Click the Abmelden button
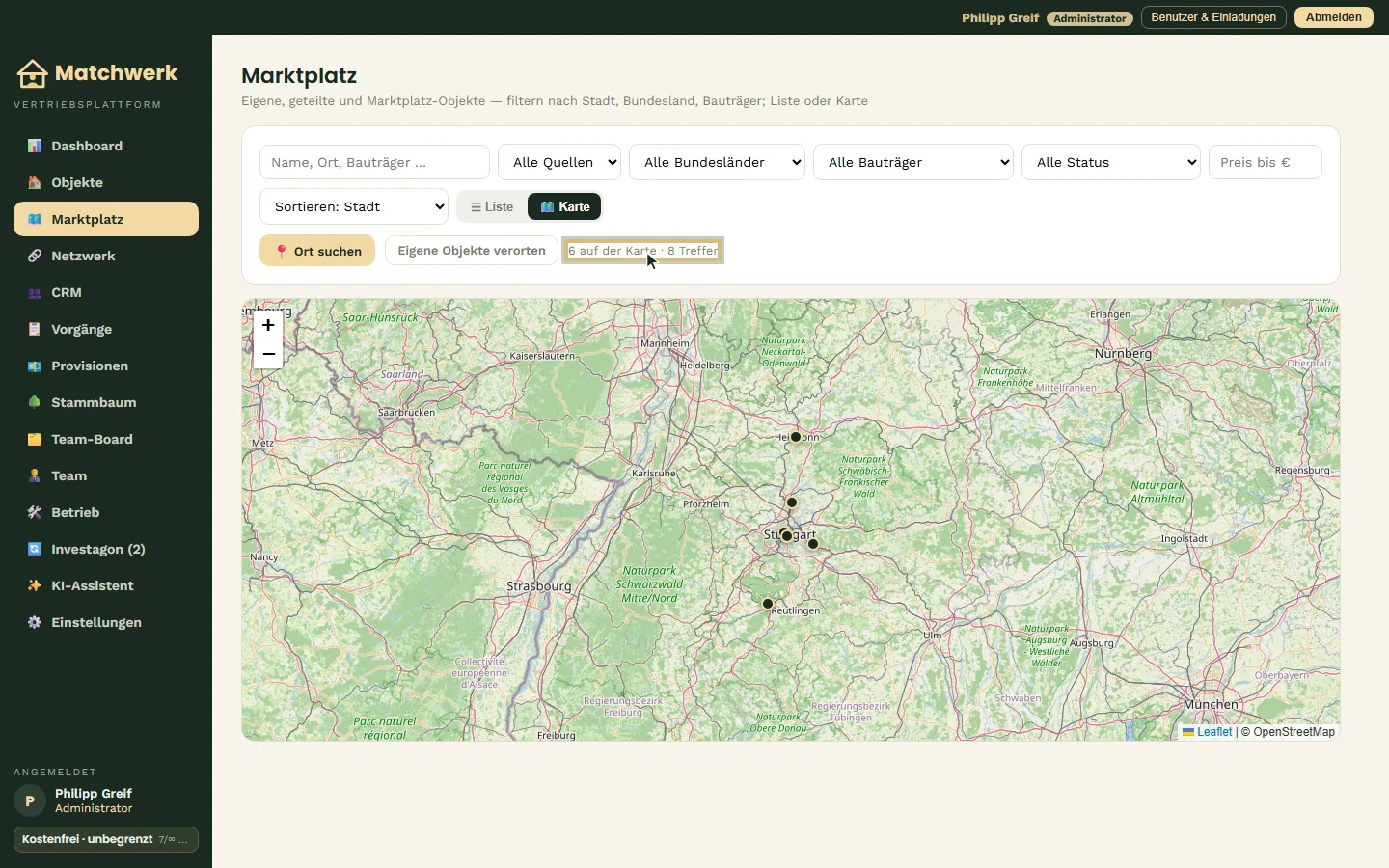 1334,17
